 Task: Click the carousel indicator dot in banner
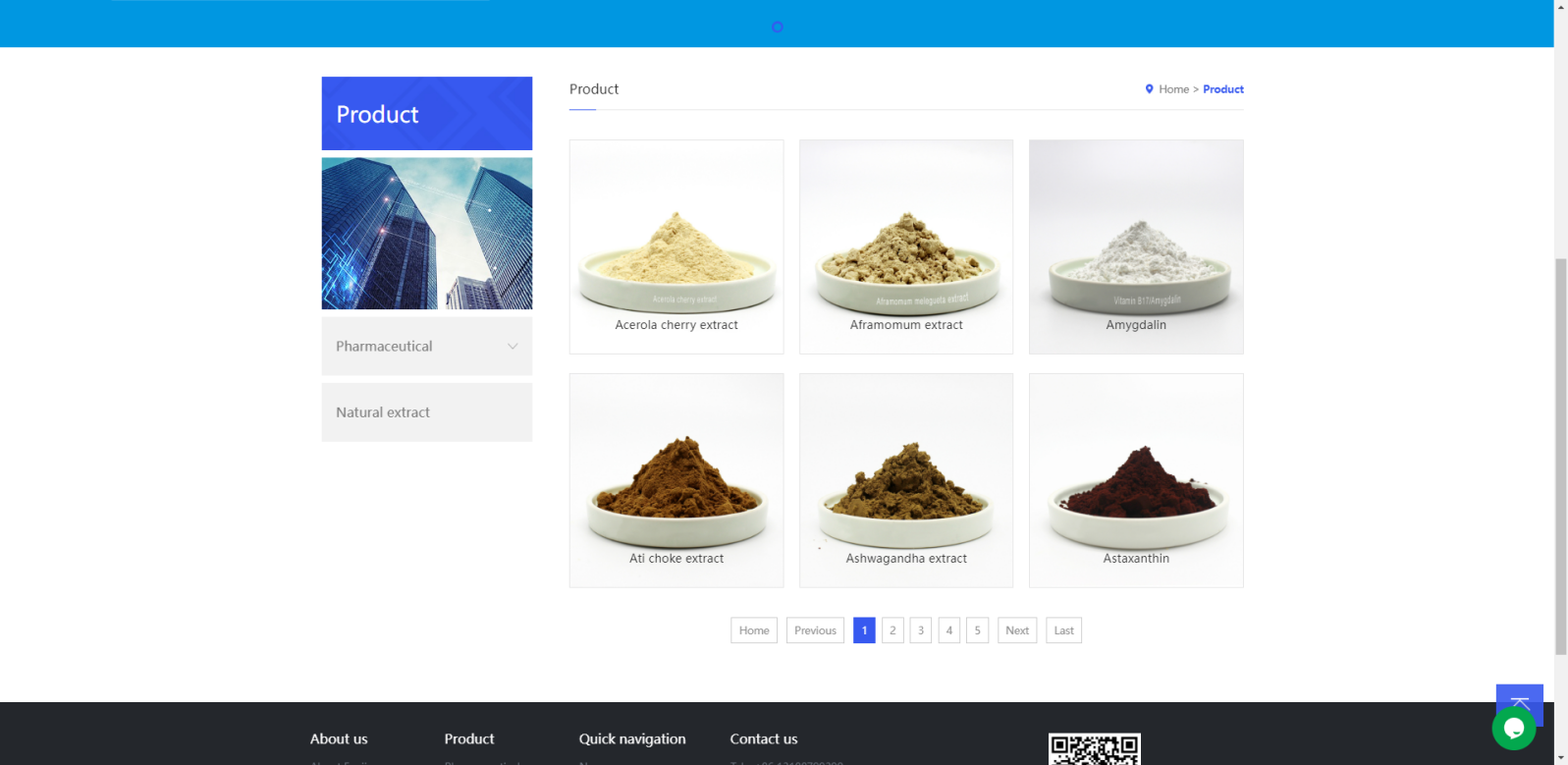tap(778, 27)
